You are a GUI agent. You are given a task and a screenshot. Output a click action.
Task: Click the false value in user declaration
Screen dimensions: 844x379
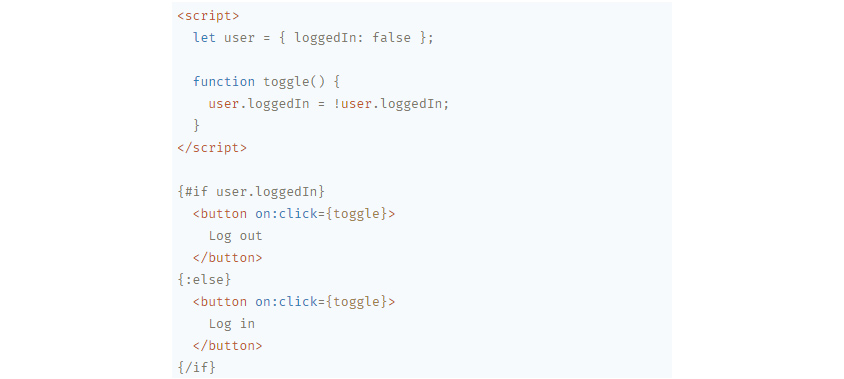(391, 38)
